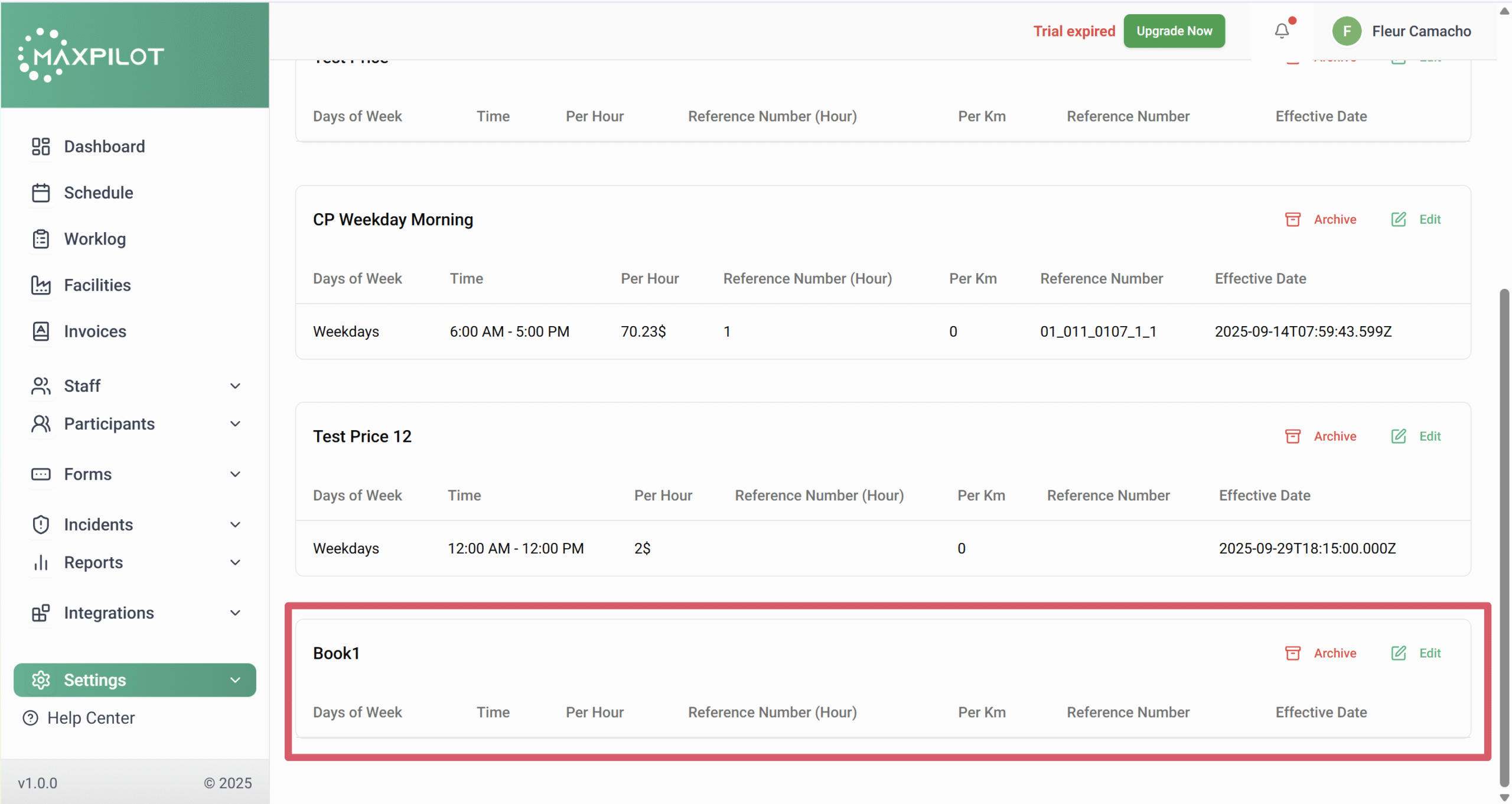1512x804 pixels.
Task: Click the Worklog clipboard icon
Action: (41, 239)
